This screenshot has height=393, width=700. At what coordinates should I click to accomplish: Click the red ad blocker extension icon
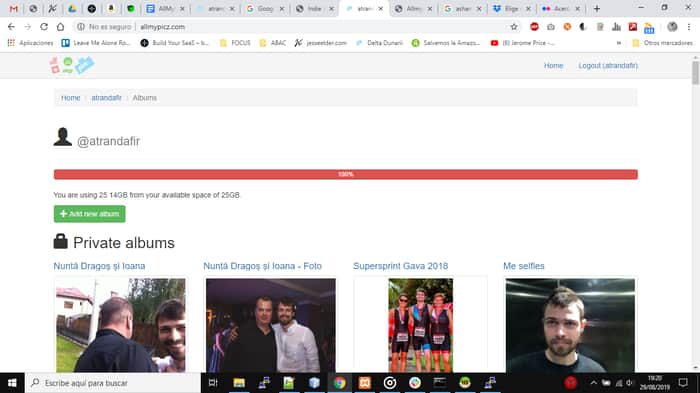pyautogui.click(x=534, y=27)
